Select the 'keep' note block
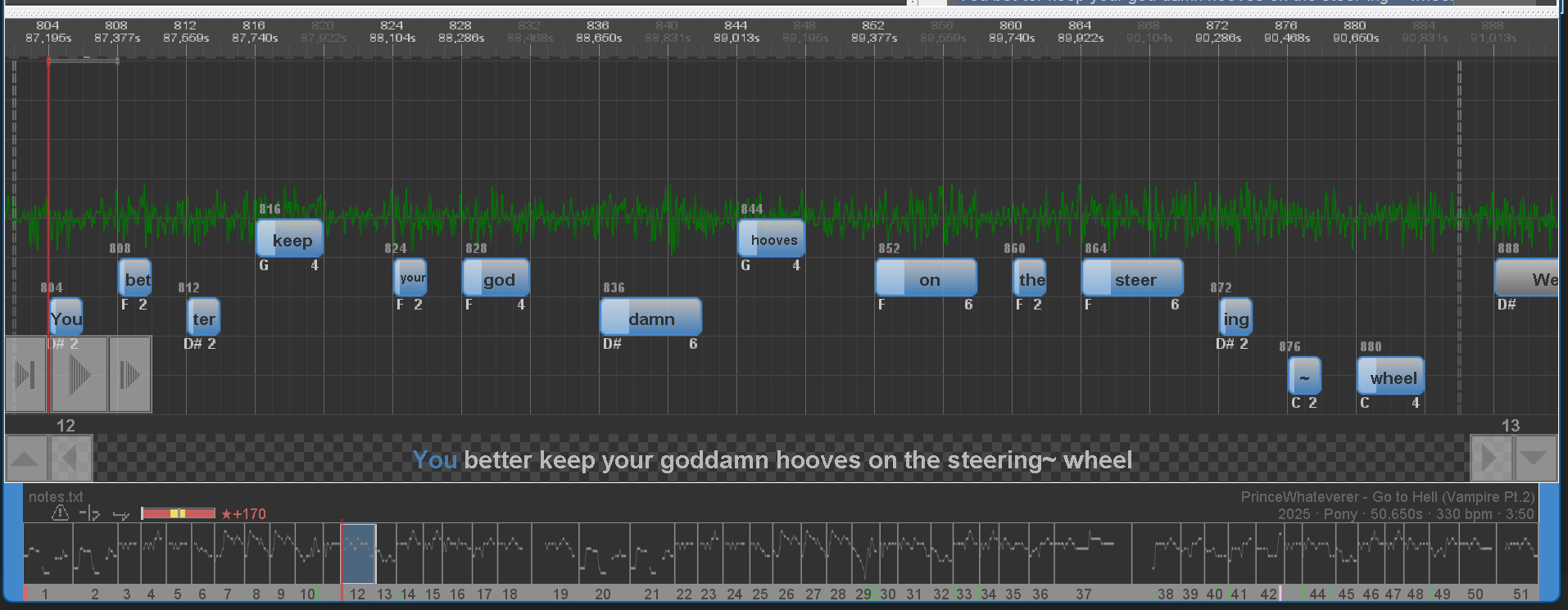The image size is (1568, 610). point(290,240)
